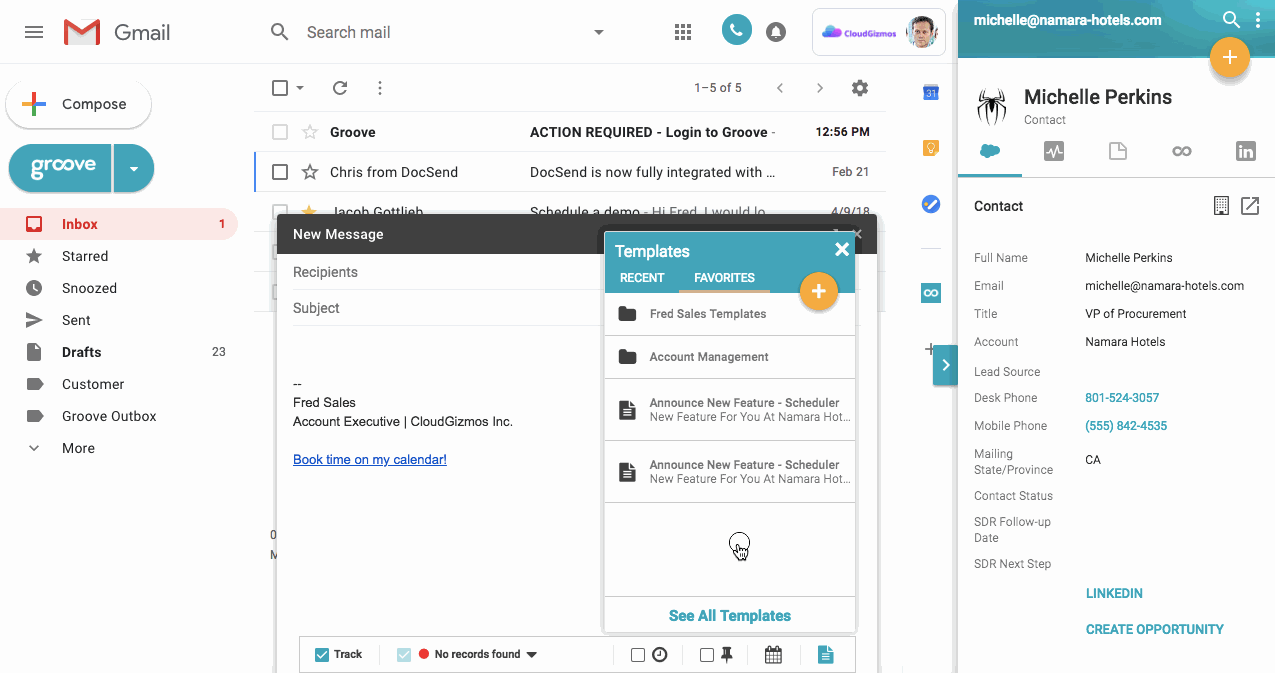Click the orange plus button in Groove panel

[1230, 58]
